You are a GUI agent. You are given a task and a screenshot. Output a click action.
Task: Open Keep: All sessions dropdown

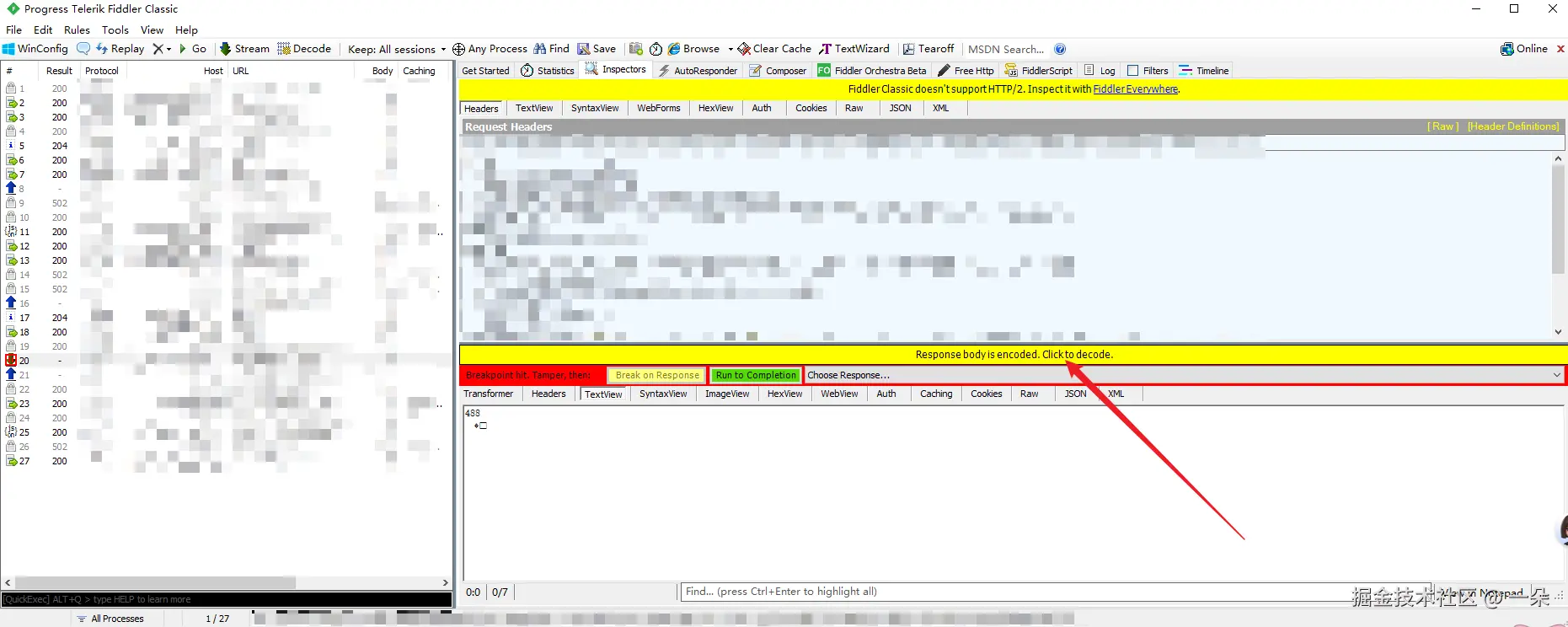pyautogui.click(x=397, y=49)
